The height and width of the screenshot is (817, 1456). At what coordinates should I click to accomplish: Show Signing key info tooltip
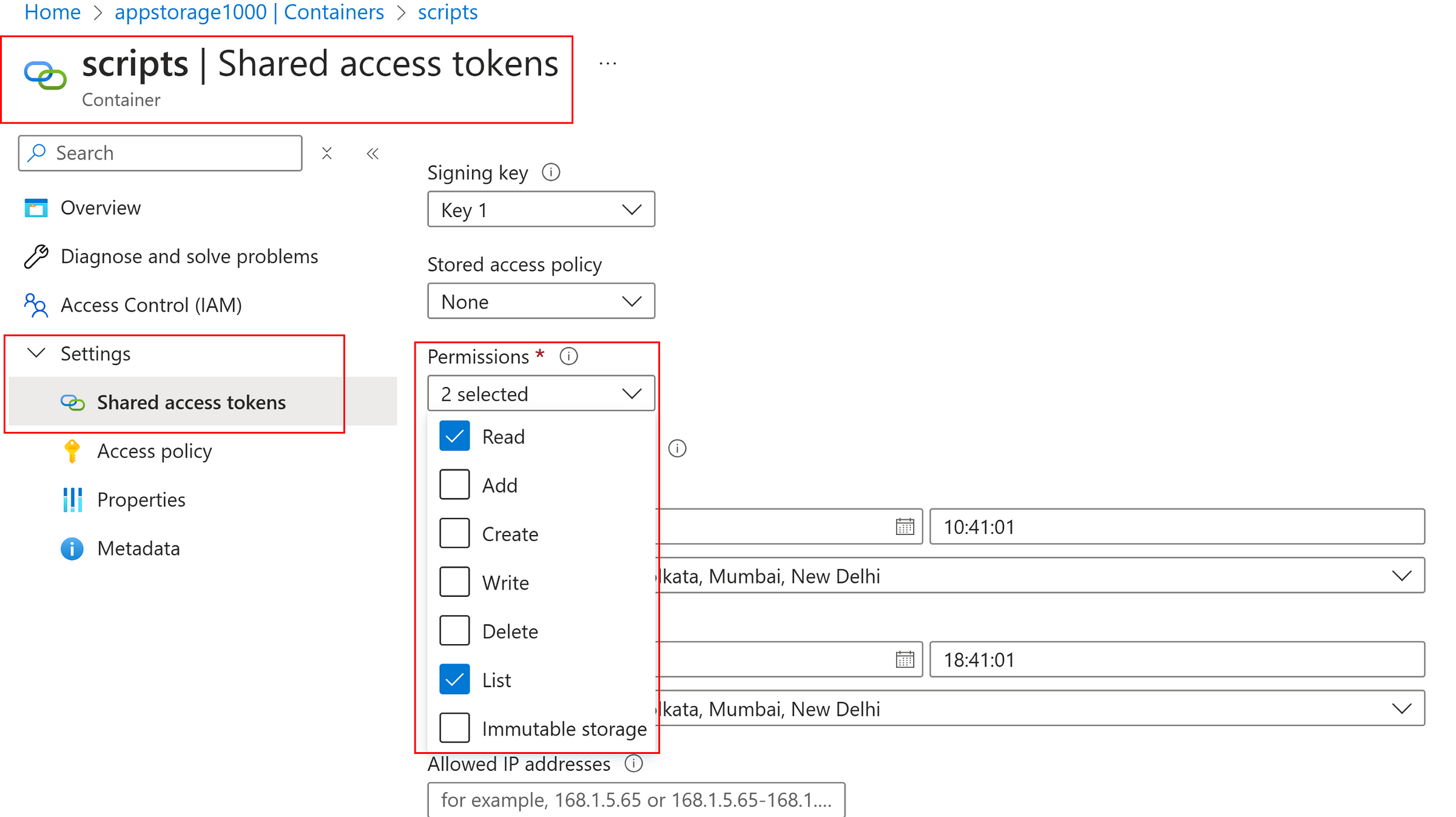click(x=550, y=172)
